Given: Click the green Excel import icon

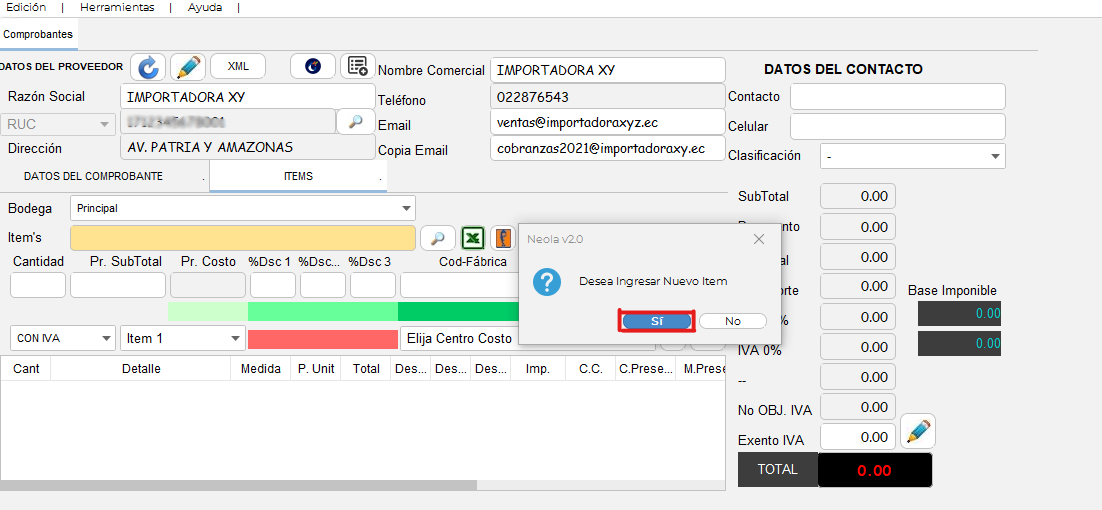Looking at the screenshot, I should click(x=473, y=238).
